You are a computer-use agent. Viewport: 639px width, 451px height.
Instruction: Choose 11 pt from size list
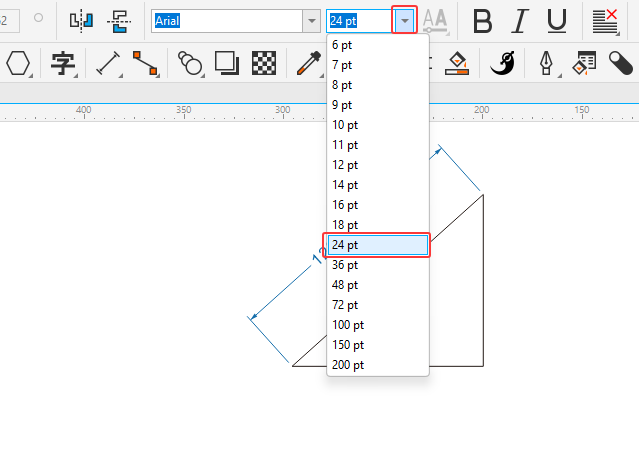pyautogui.click(x=378, y=145)
